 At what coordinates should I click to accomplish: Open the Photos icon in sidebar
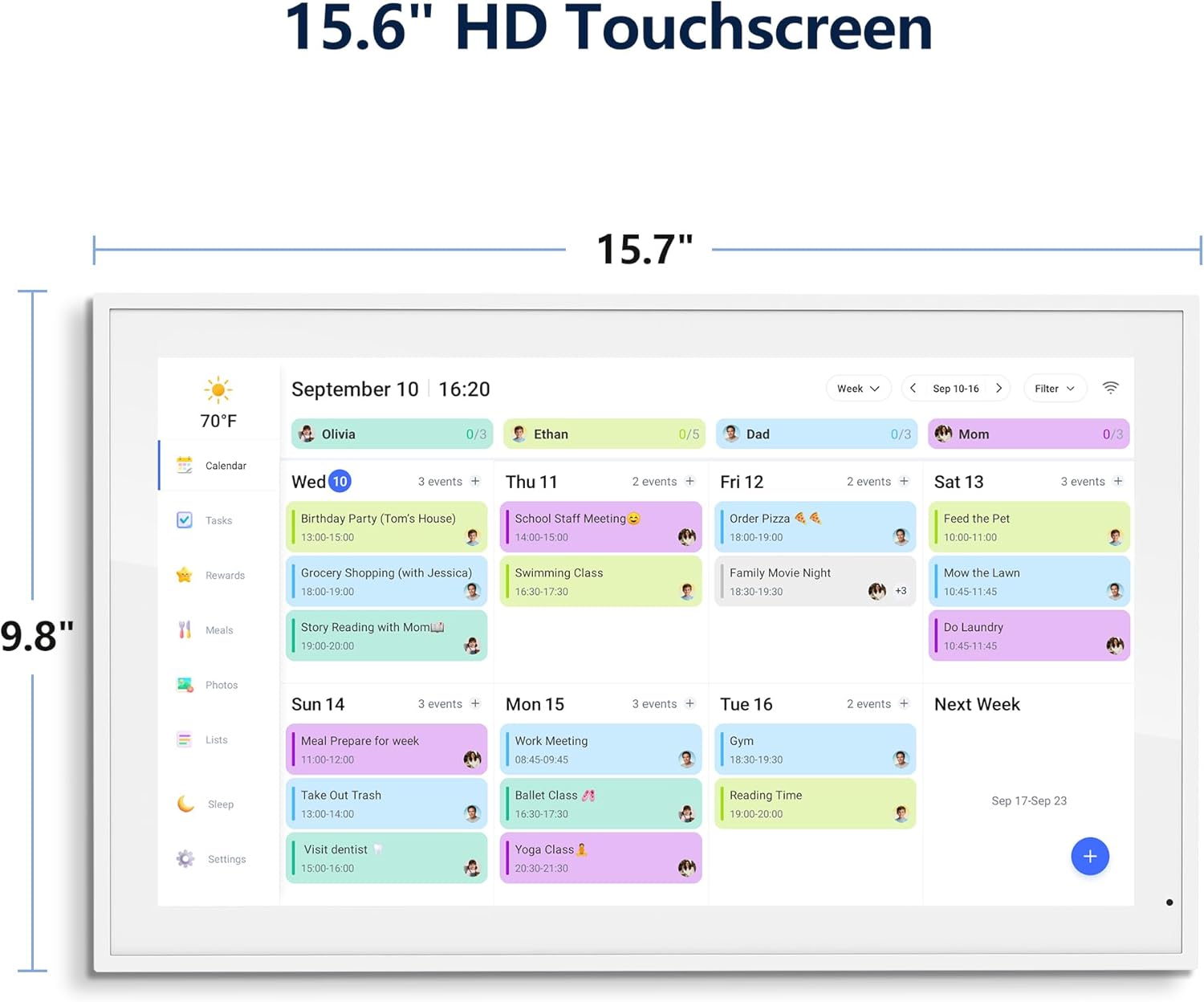(x=185, y=685)
